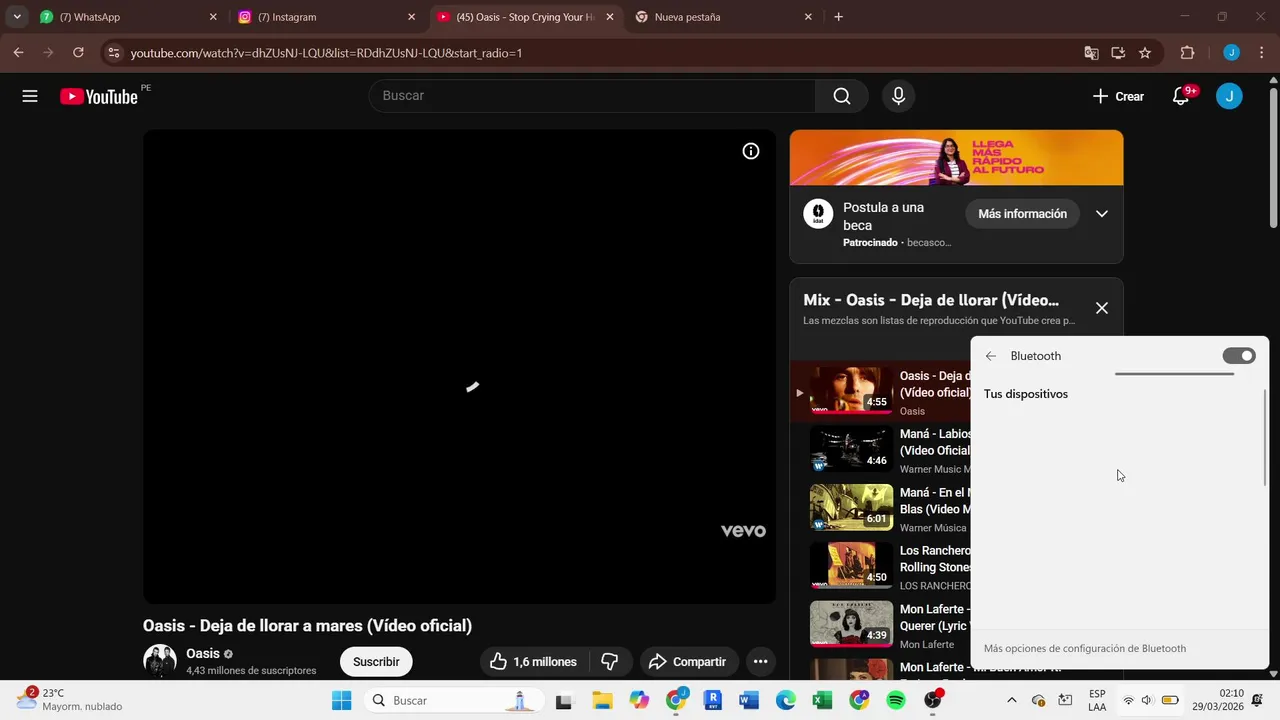Open network, volume and battery quick settings
This screenshot has width=1280, height=720.
(x=1149, y=700)
